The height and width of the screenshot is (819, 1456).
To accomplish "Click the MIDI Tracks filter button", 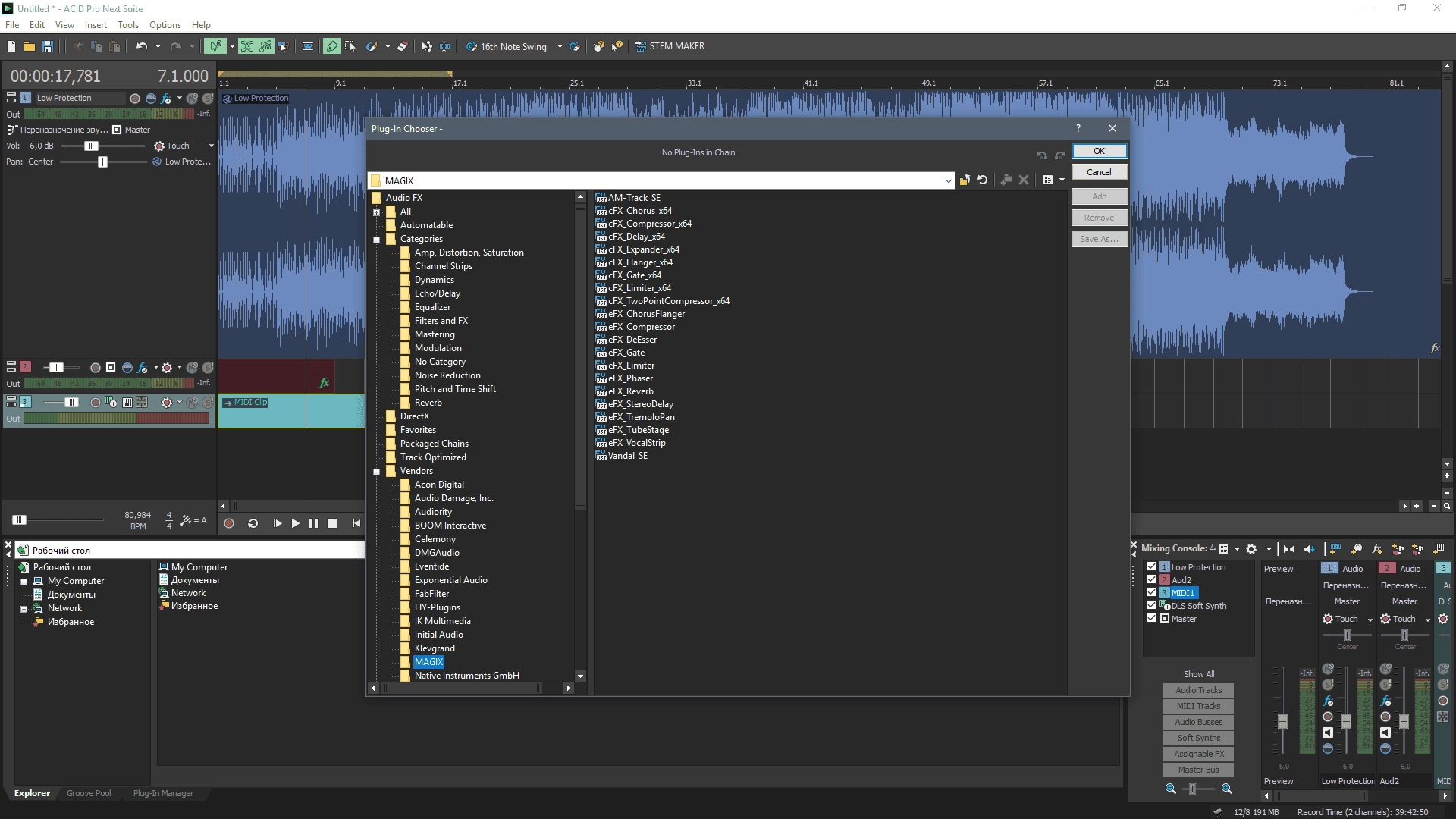I will click(x=1198, y=706).
